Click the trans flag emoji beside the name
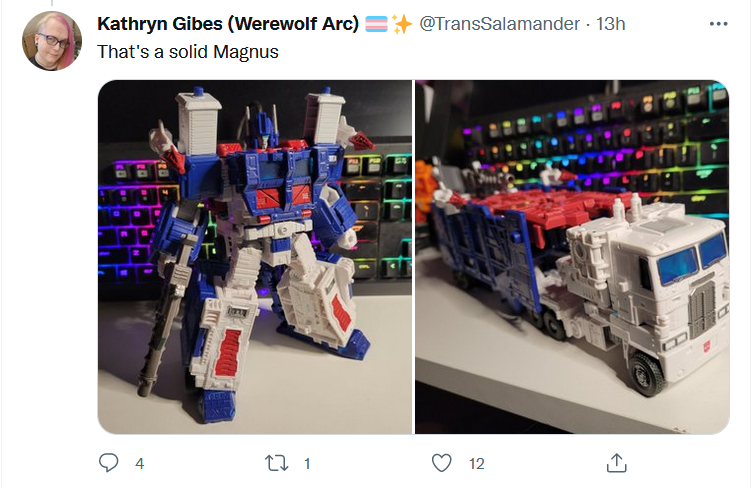Viewport: 751px width, 488px height. (x=376, y=24)
